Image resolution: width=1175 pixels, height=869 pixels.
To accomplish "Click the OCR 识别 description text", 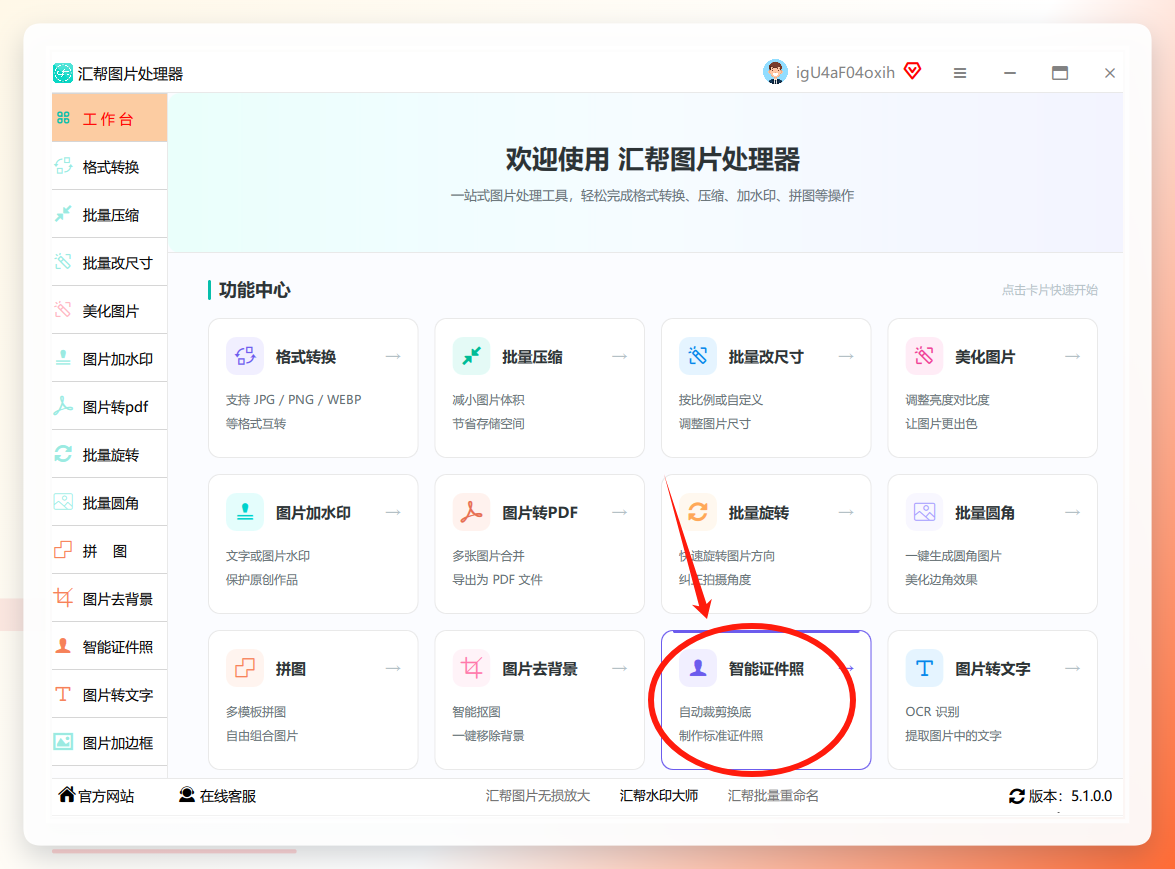I will (x=932, y=712).
